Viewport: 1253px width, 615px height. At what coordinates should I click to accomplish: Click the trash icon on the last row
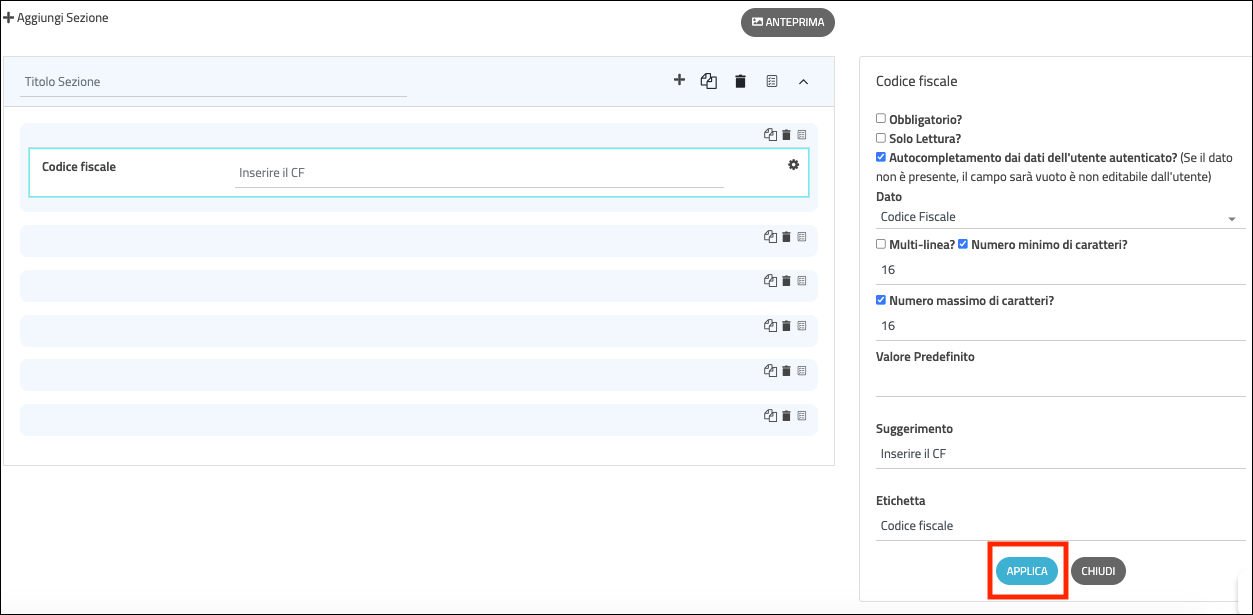(786, 416)
